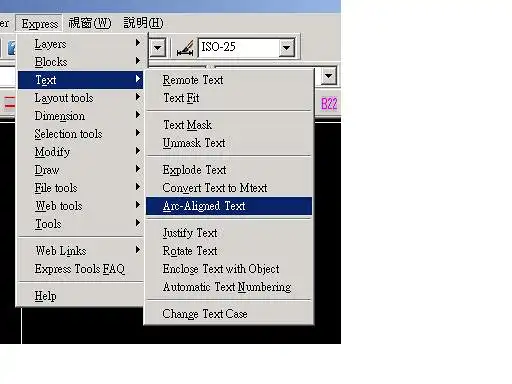The image size is (512, 384).
Task: Open Help in Express menu
Action: pyautogui.click(x=80, y=296)
